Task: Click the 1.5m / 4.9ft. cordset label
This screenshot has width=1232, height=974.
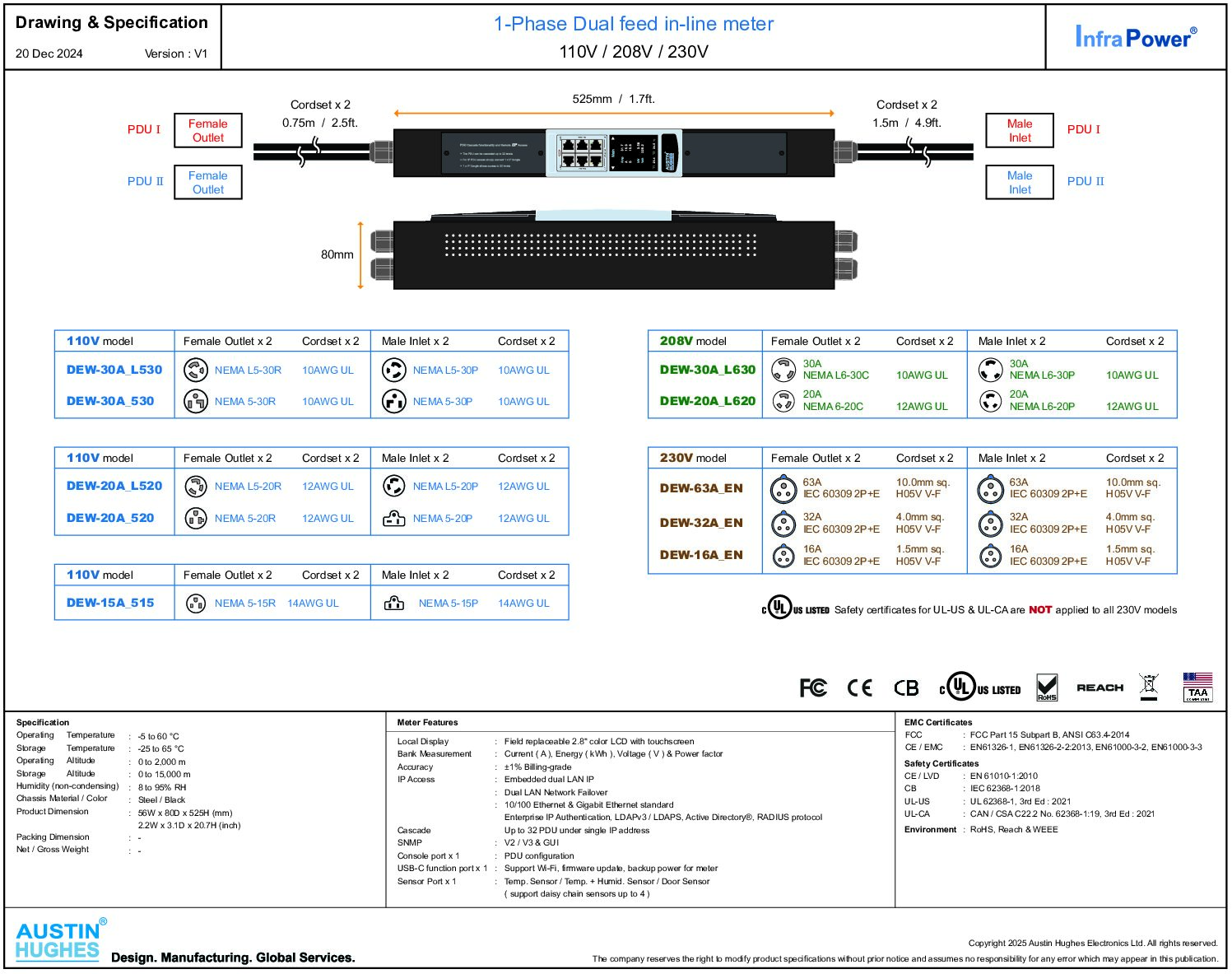Action: click(907, 123)
